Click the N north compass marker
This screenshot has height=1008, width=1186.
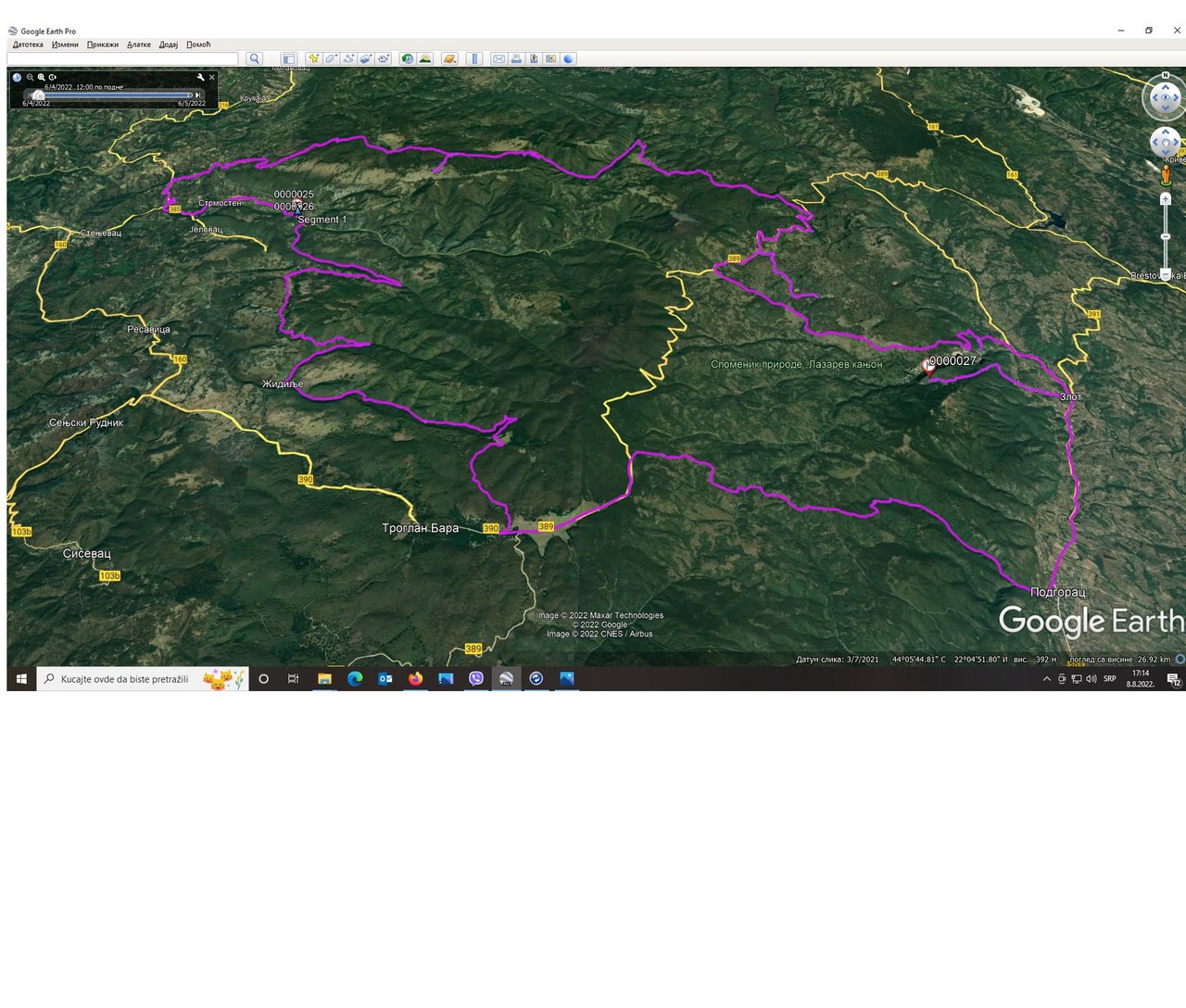1166,75
